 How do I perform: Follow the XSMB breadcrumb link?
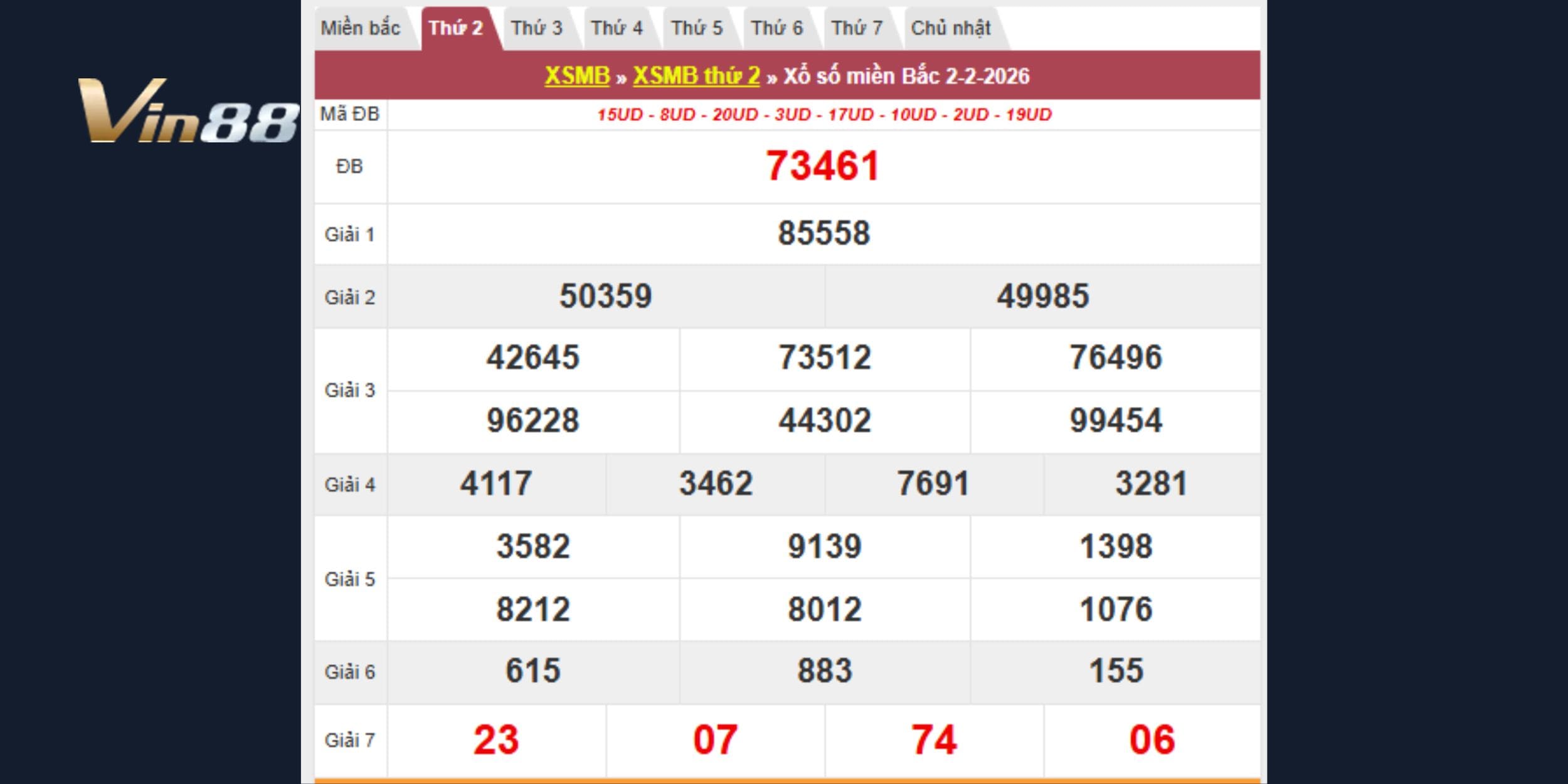(577, 76)
